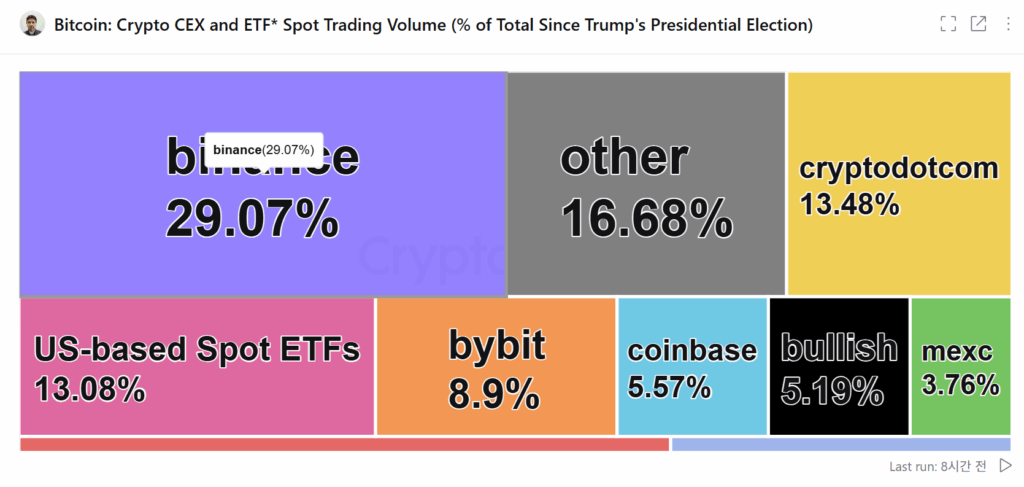Click the 13.08% ETF percentage label
The height and width of the screenshot is (487, 1024).
89,390
